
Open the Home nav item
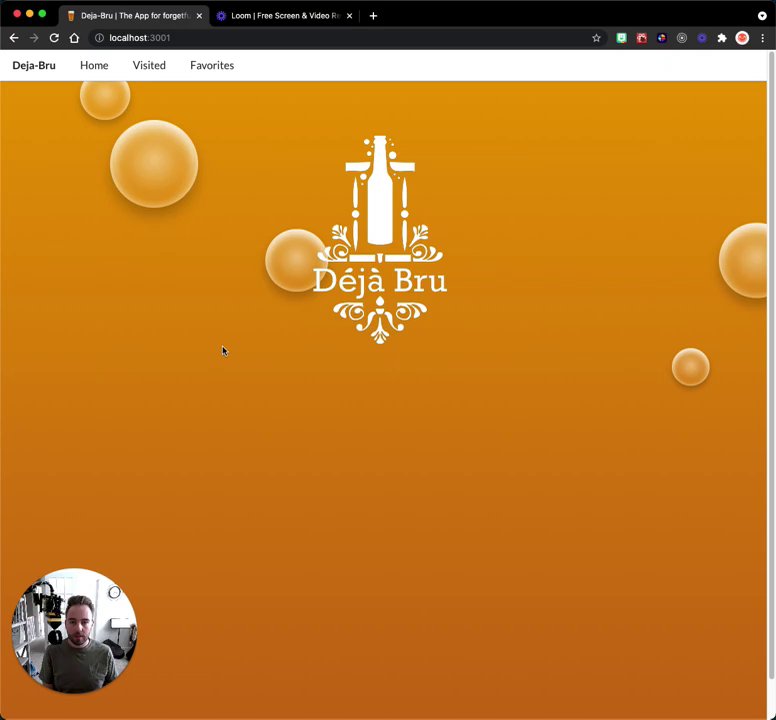tap(94, 65)
